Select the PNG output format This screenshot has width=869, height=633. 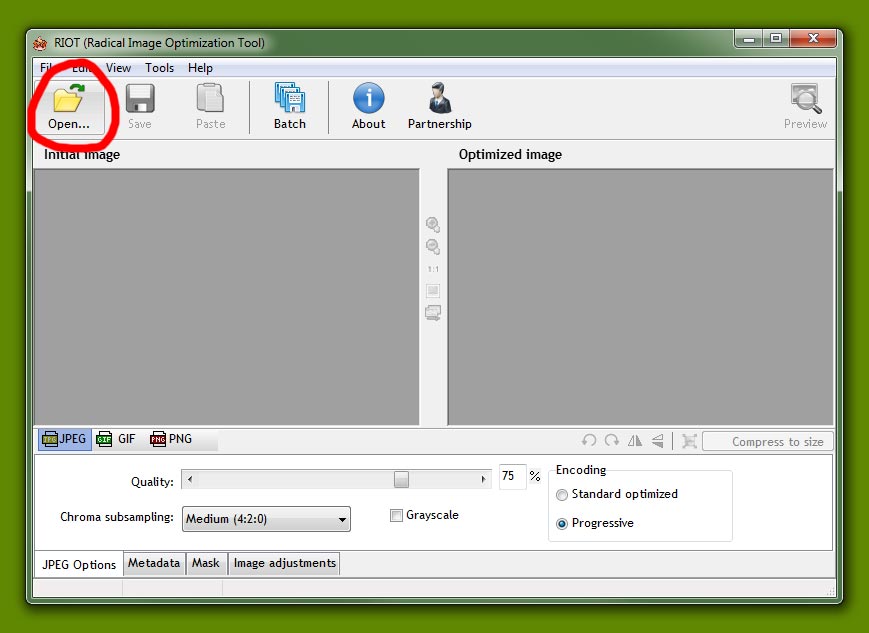171,439
